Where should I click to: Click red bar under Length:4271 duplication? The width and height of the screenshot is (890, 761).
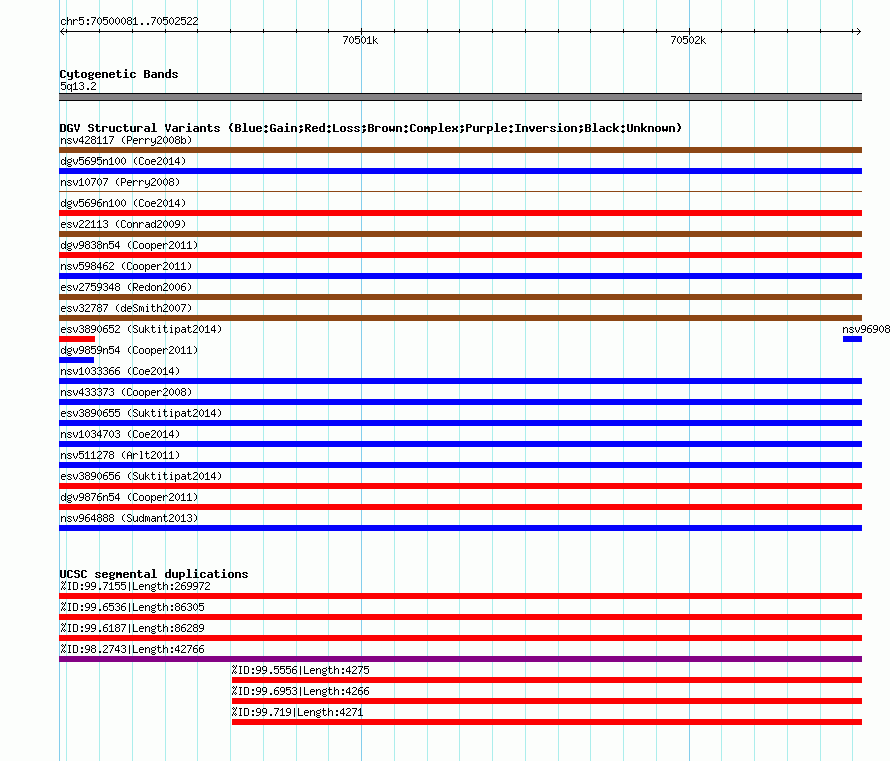(x=547, y=722)
